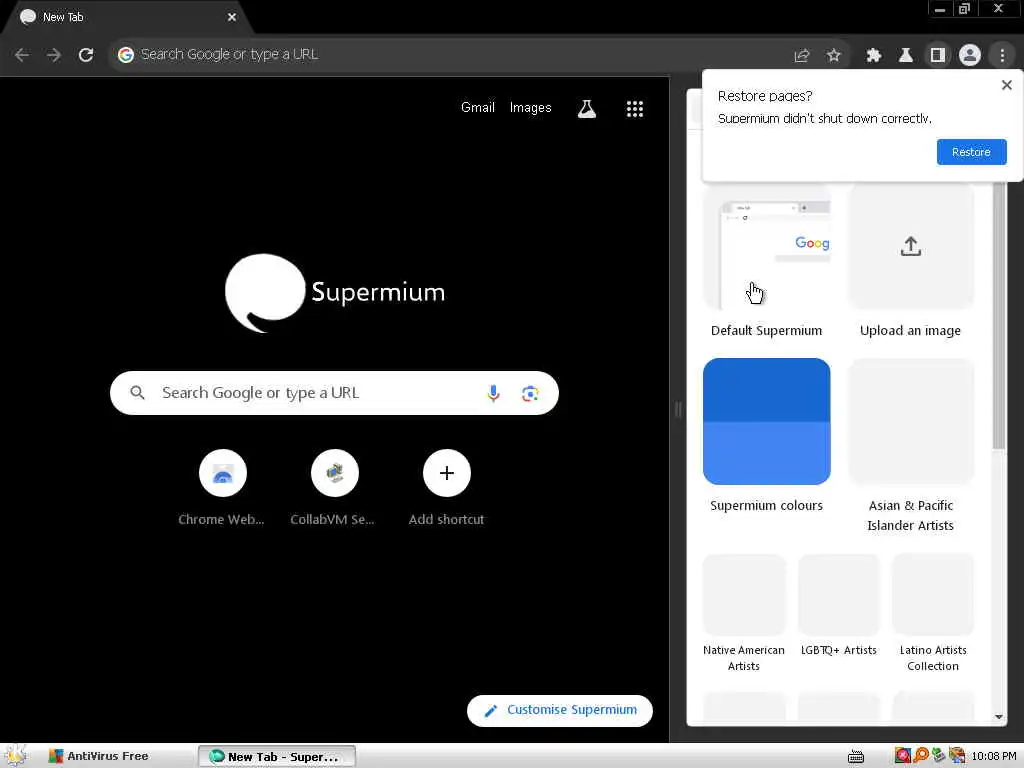Click the forward navigation arrow
This screenshot has height=768, width=1024.
click(x=54, y=55)
